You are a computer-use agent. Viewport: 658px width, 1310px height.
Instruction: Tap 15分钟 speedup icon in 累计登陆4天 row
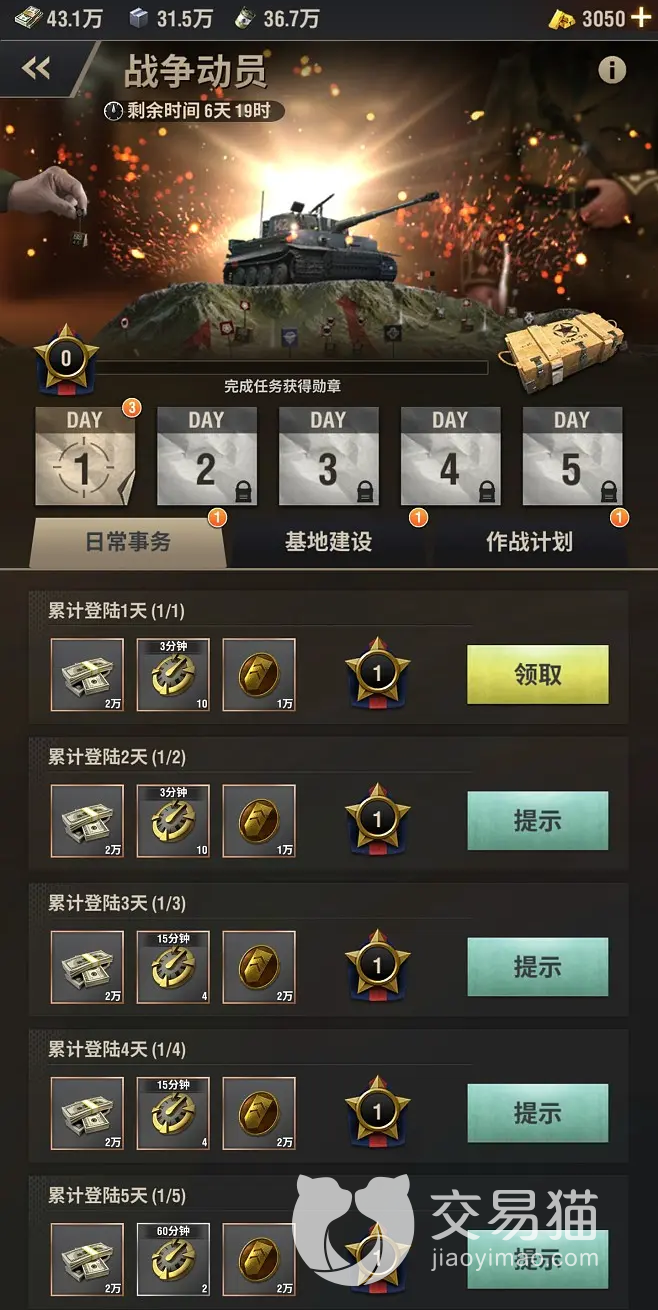pos(173,1113)
